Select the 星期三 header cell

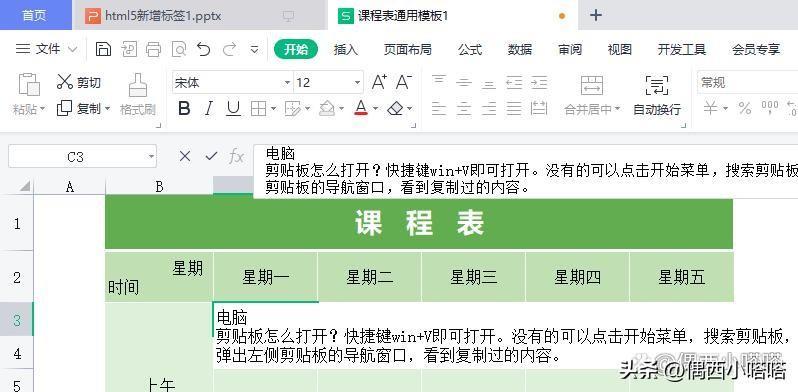tap(473, 277)
